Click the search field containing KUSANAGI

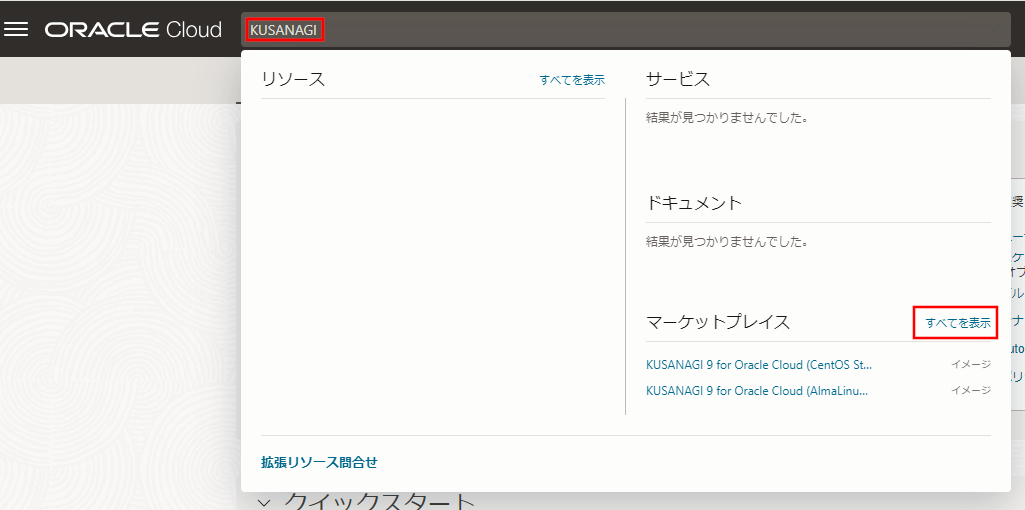[626, 30]
